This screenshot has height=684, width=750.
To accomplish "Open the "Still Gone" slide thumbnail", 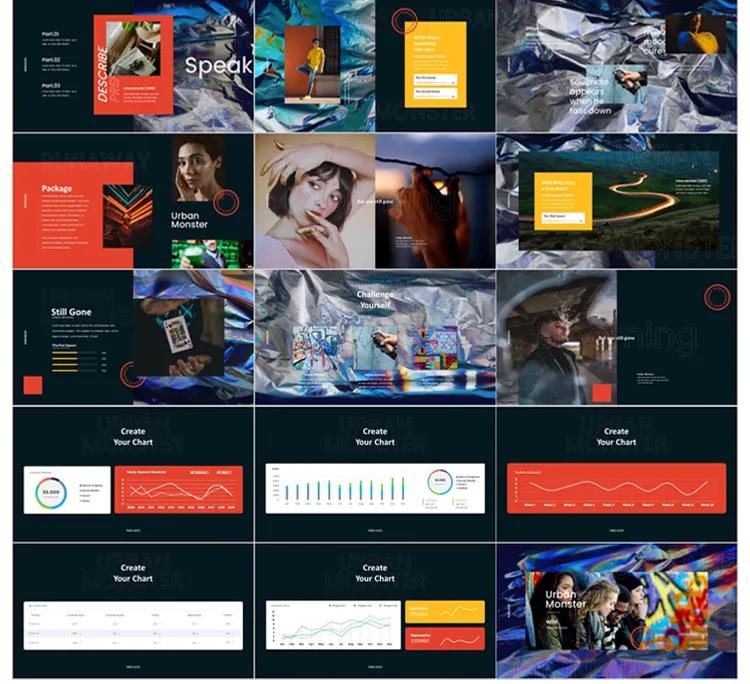I will (133, 337).
